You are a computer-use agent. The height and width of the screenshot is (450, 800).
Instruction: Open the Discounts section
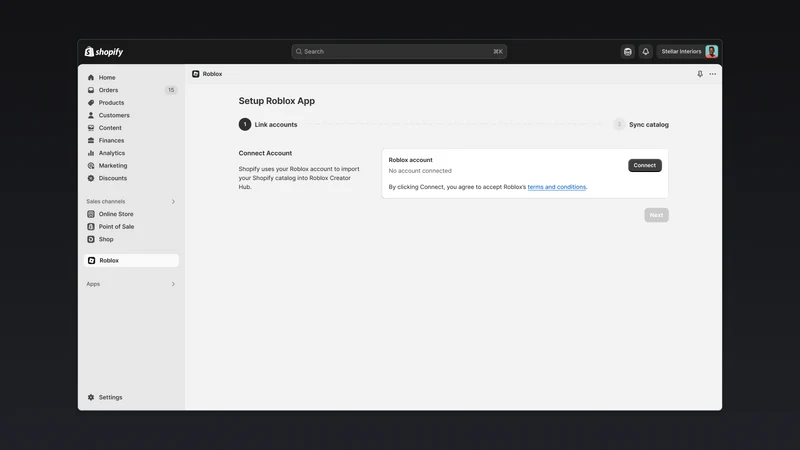[112, 179]
